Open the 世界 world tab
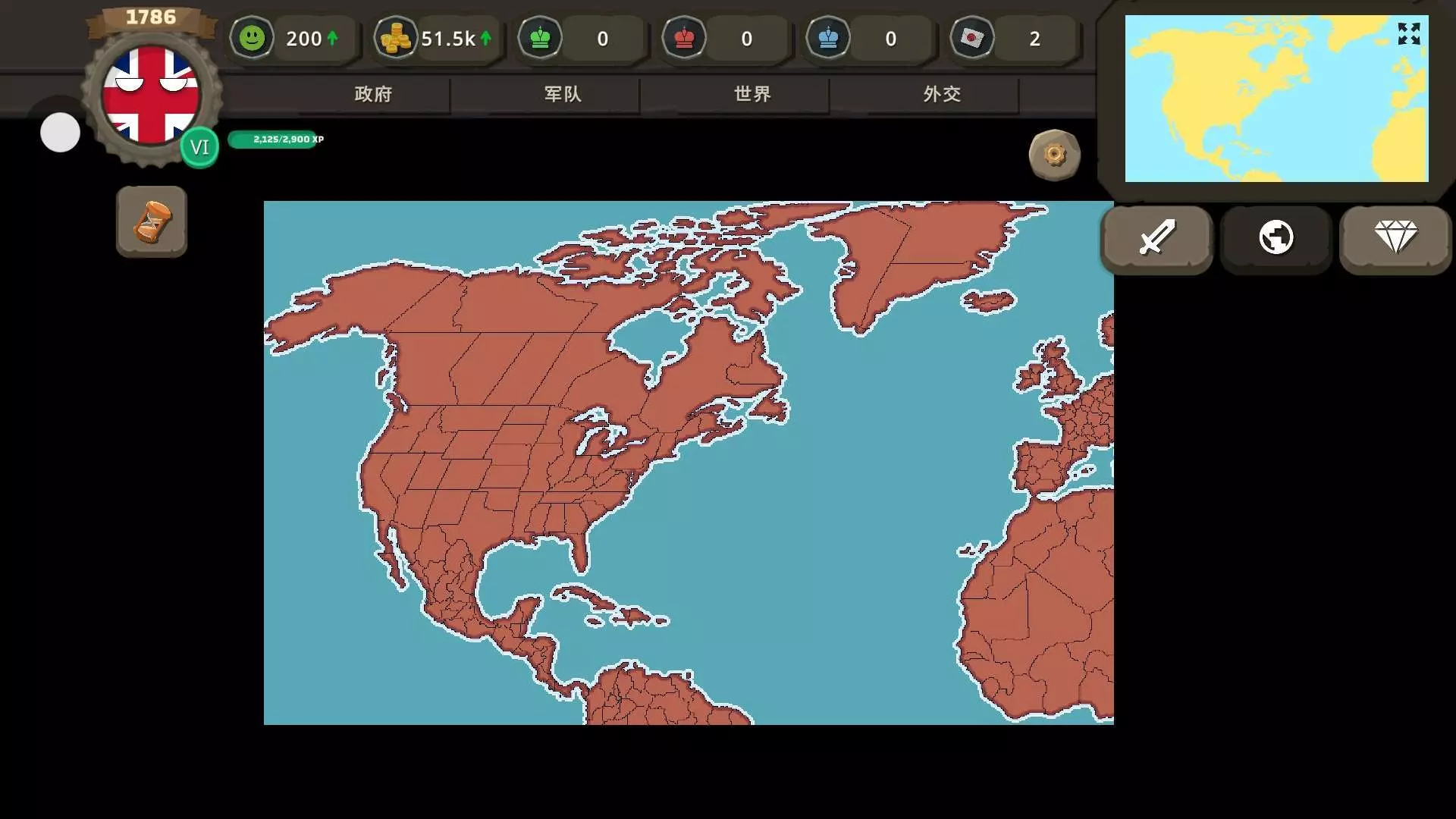 tap(752, 94)
